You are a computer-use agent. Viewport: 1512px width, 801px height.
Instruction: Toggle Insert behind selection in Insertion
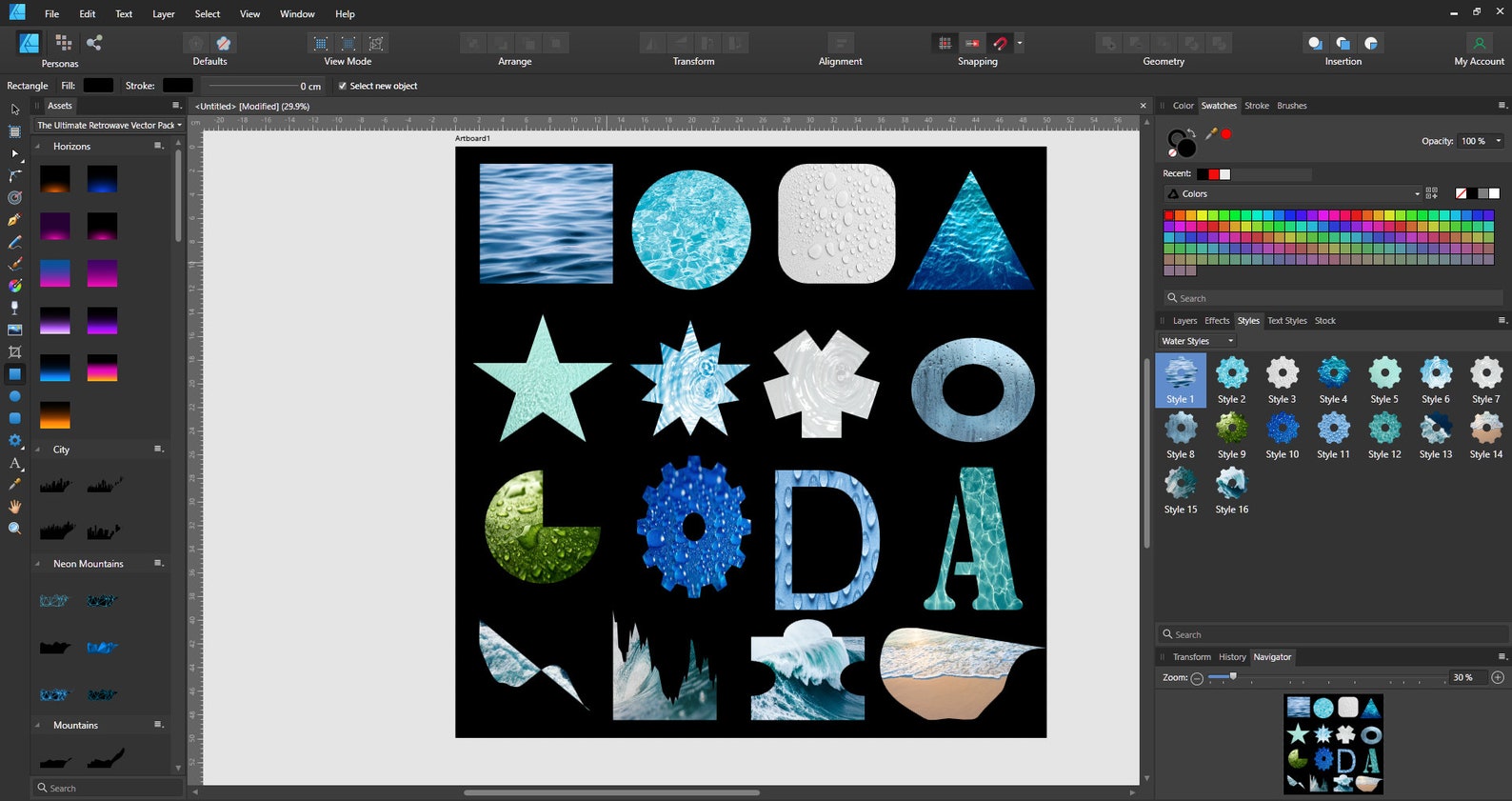coord(1315,43)
